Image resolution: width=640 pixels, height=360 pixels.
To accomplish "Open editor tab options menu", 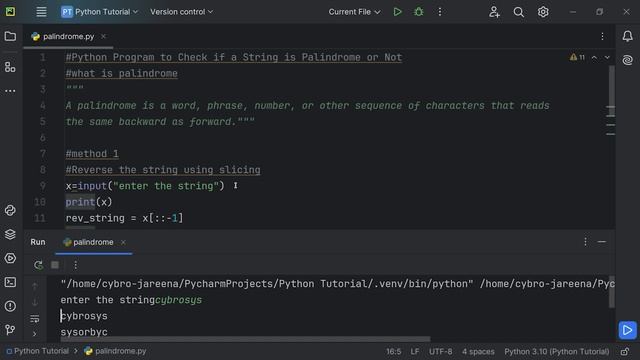I will [x=602, y=36].
